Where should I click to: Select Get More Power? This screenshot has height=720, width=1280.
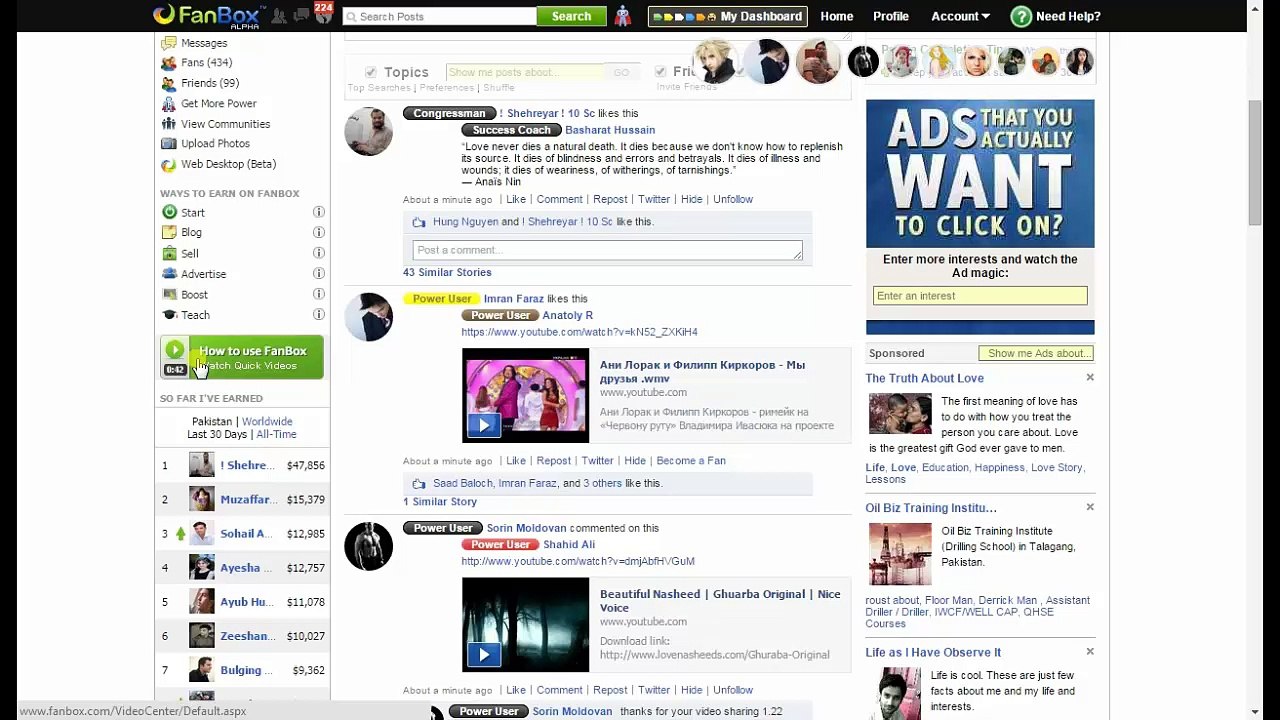(x=219, y=103)
